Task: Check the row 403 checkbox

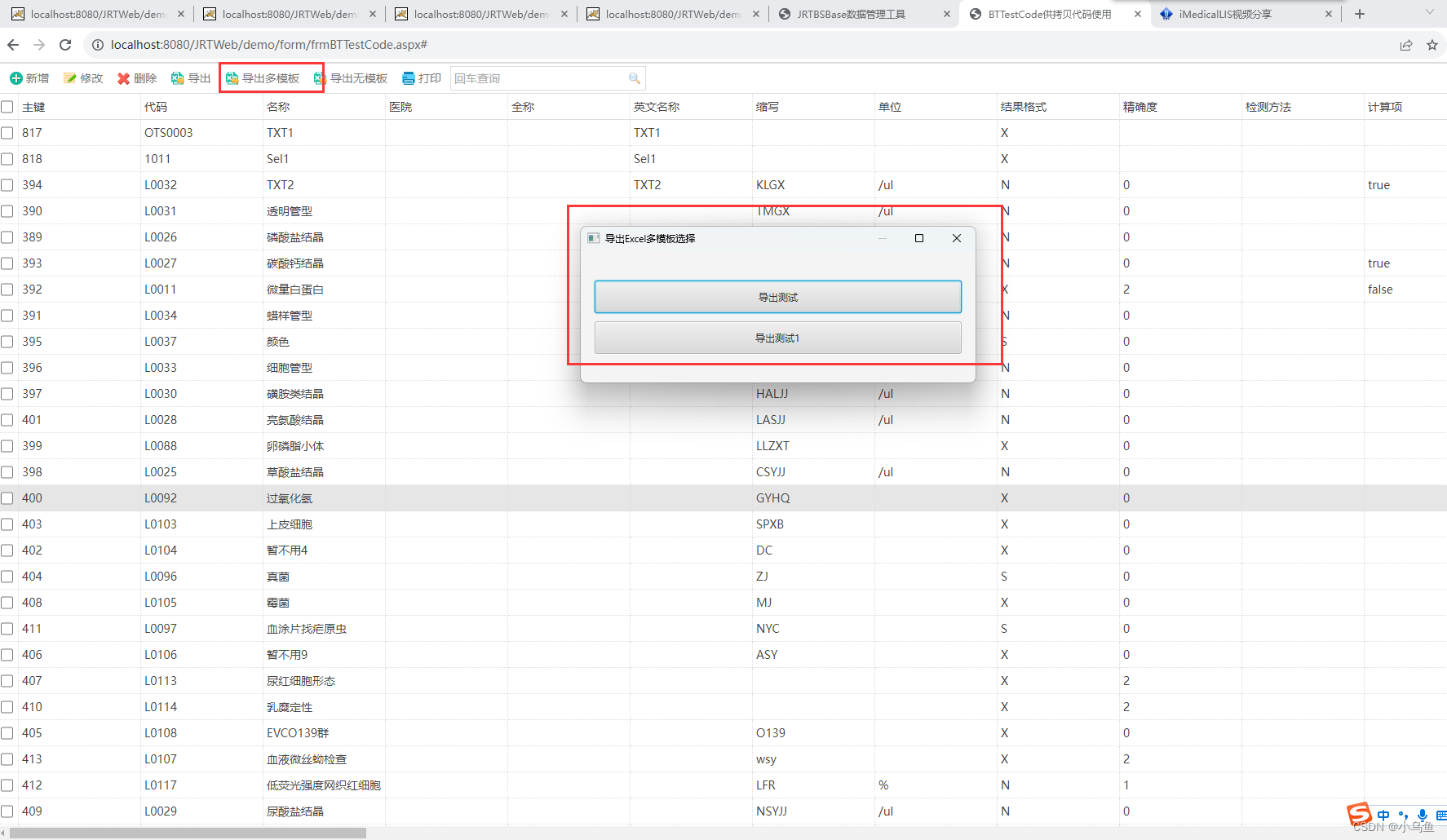Action: [7, 524]
